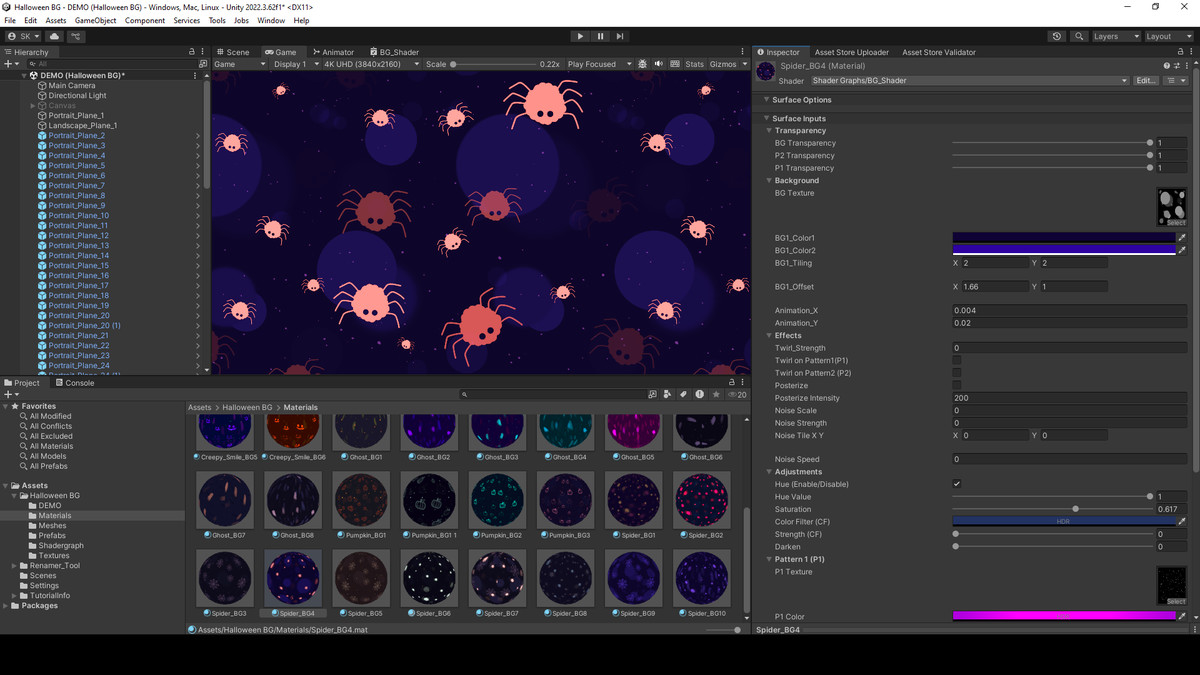Collapse the Transparency section in the Inspector

768,130
